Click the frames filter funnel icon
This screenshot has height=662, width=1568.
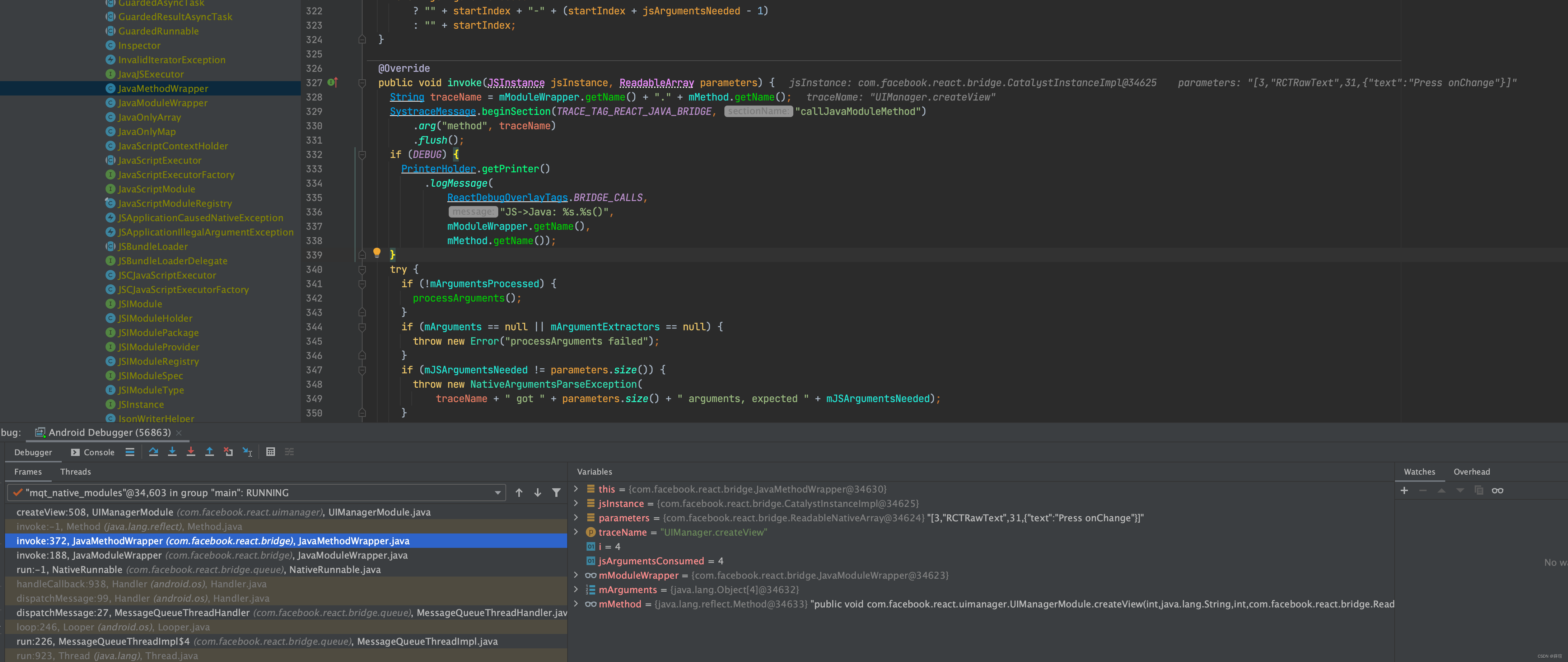(x=556, y=493)
